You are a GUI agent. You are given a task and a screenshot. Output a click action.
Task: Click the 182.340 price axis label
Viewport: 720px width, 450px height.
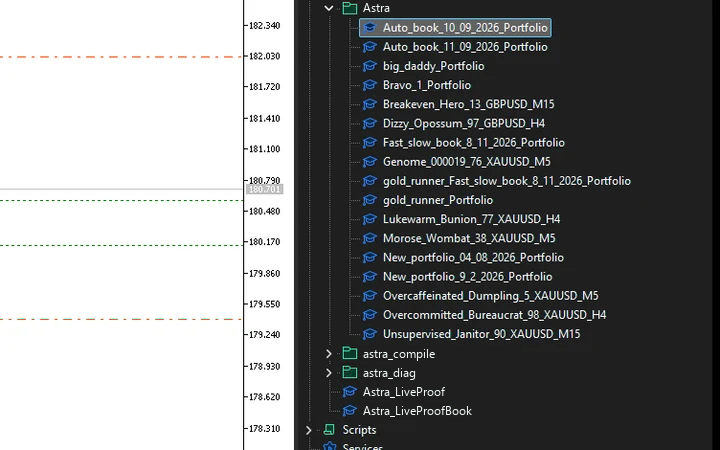[264, 26]
